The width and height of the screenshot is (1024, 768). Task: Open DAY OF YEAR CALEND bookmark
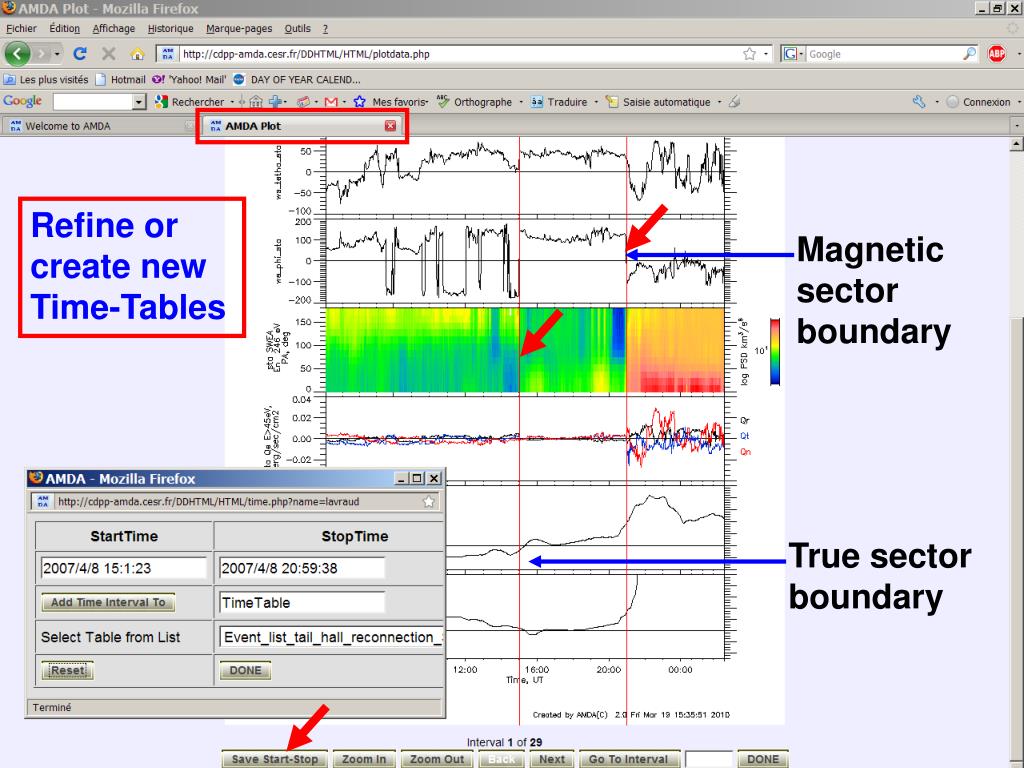[296, 80]
